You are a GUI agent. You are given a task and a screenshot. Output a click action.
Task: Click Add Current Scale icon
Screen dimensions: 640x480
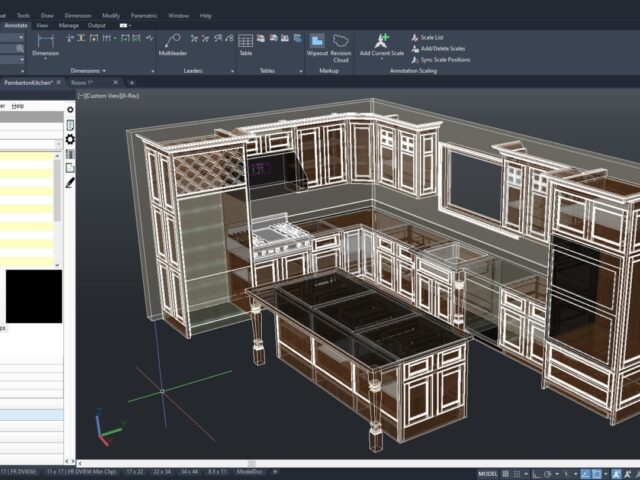coord(382,41)
